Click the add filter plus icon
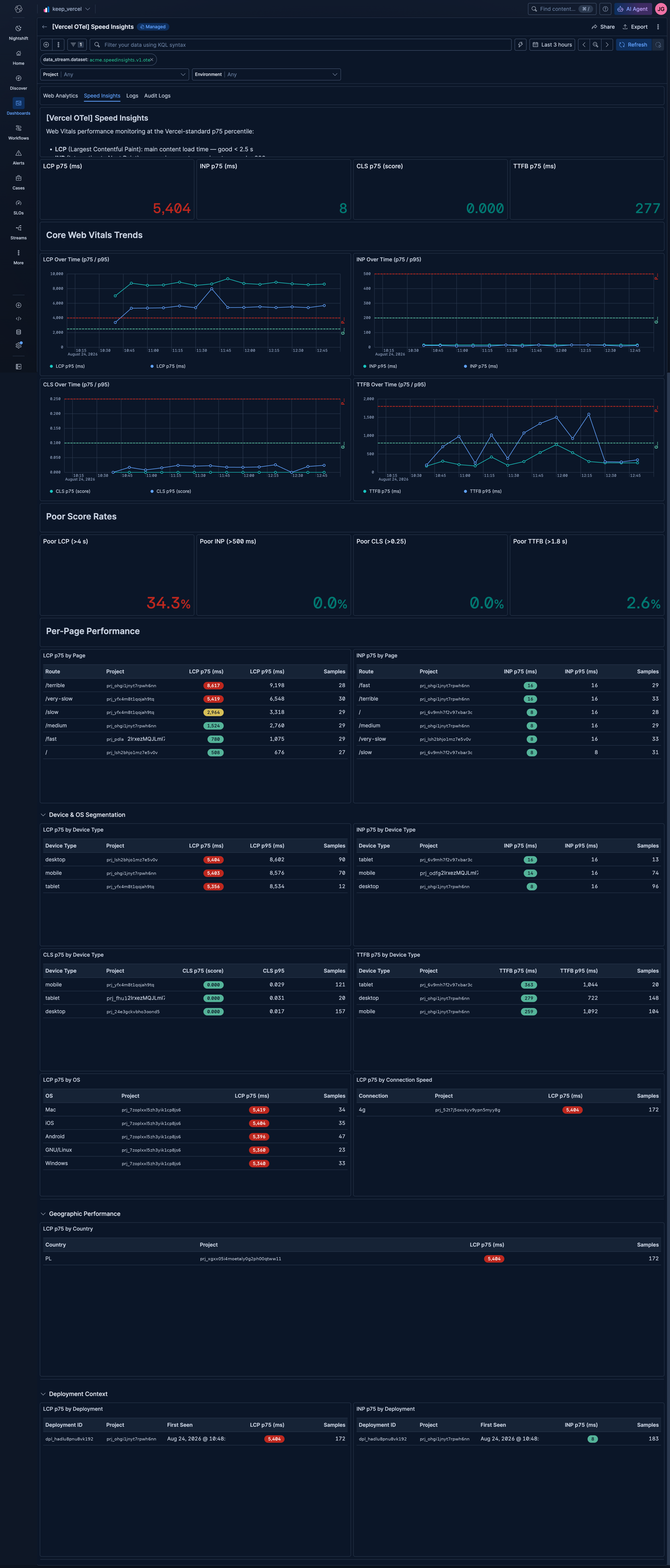 tap(46, 44)
